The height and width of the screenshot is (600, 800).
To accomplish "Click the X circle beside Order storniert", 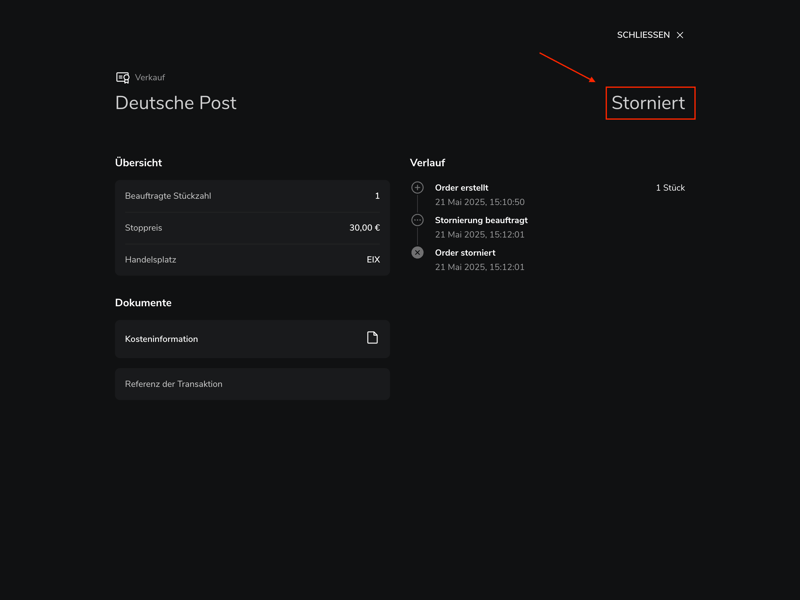I will 417,253.
